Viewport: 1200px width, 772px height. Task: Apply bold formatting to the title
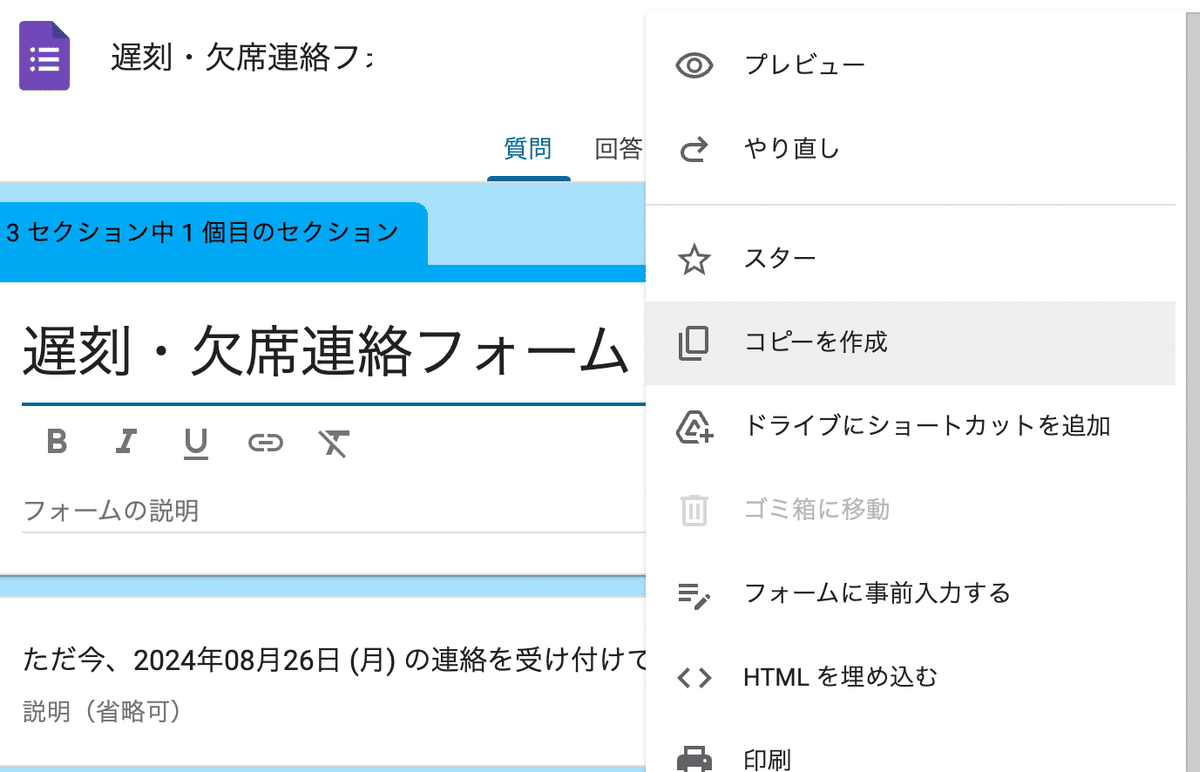[57, 442]
